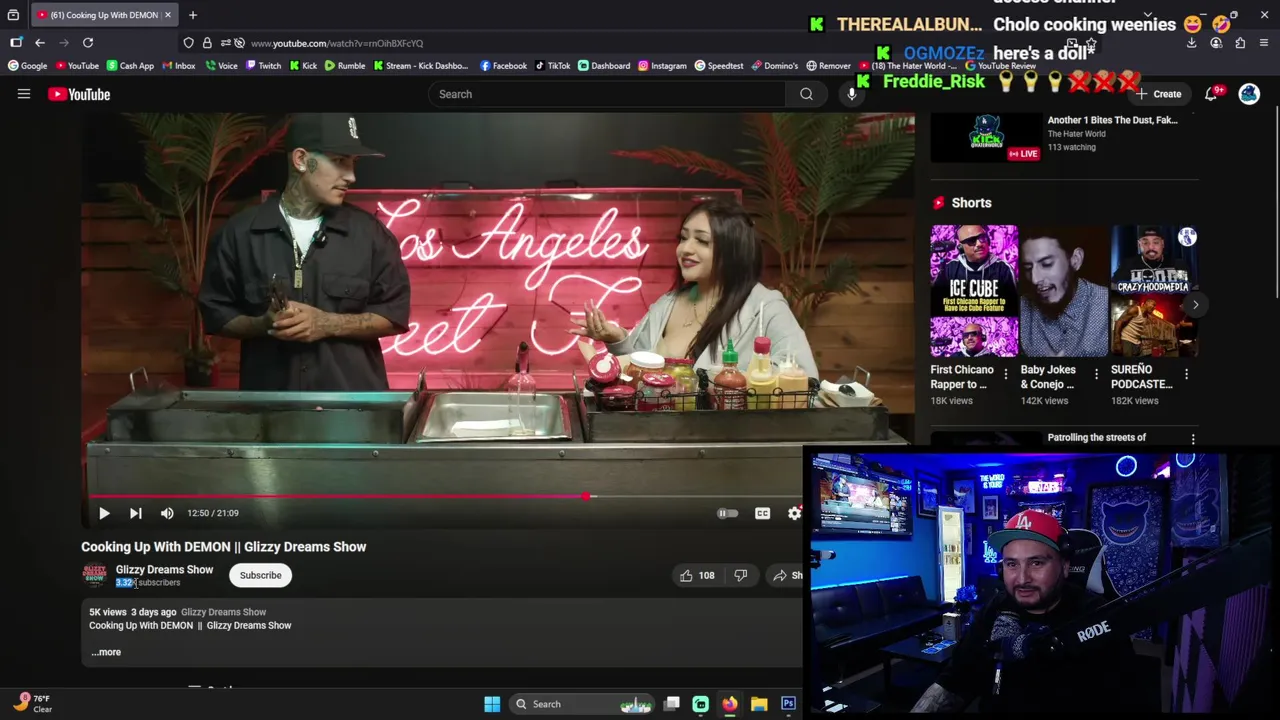The width and height of the screenshot is (1280, 720).
Task: Go to the YouTube home logo
Action: [x=79, y=94]
